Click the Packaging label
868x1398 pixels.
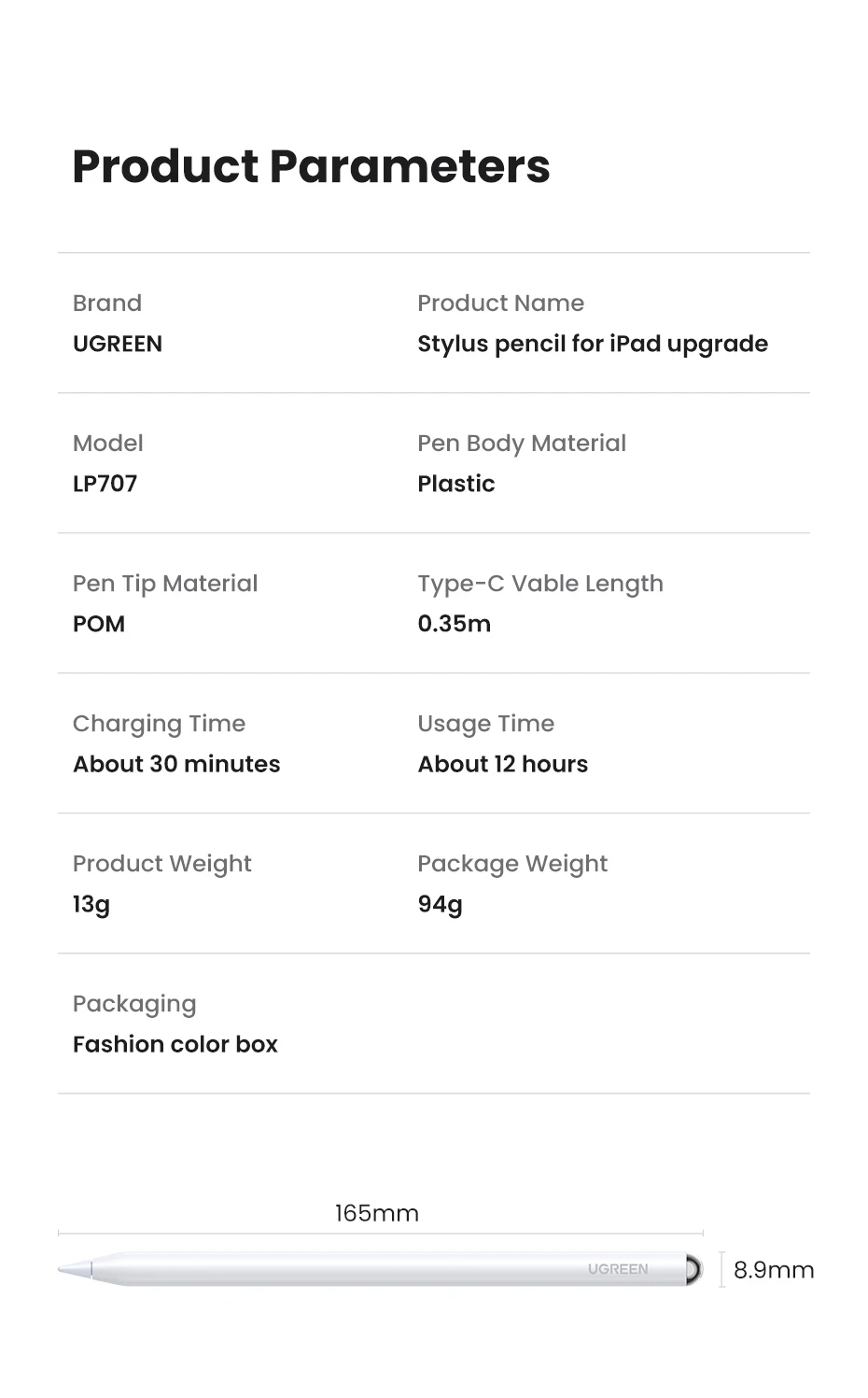click(134, 1003)
